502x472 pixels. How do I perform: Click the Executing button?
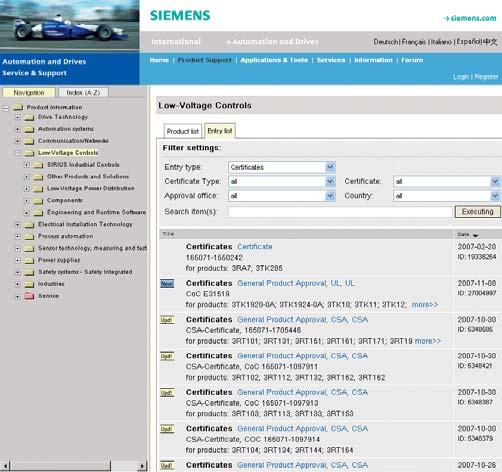tap(477, 212)
